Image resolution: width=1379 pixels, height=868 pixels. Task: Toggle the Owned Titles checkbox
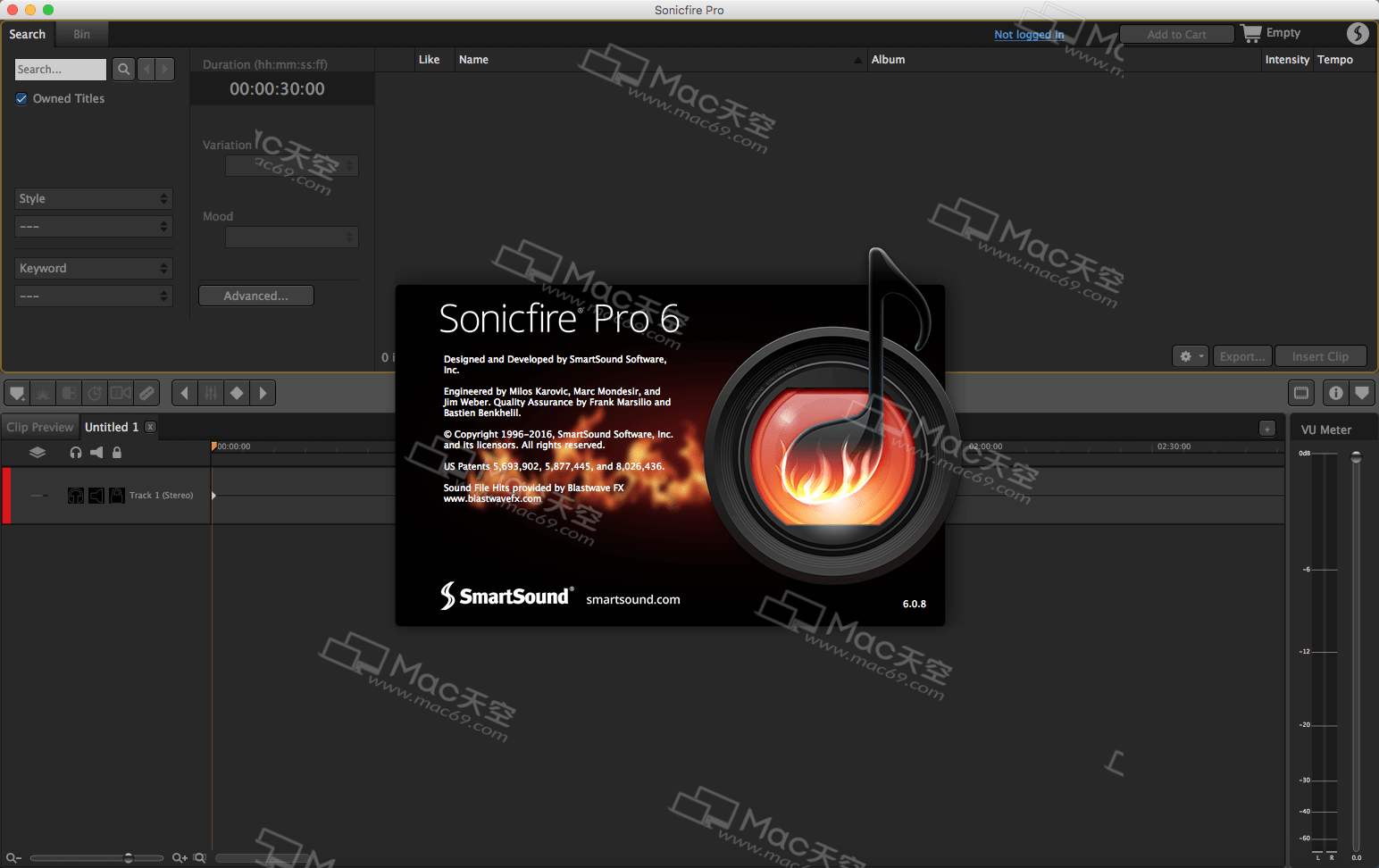[21, 98]
